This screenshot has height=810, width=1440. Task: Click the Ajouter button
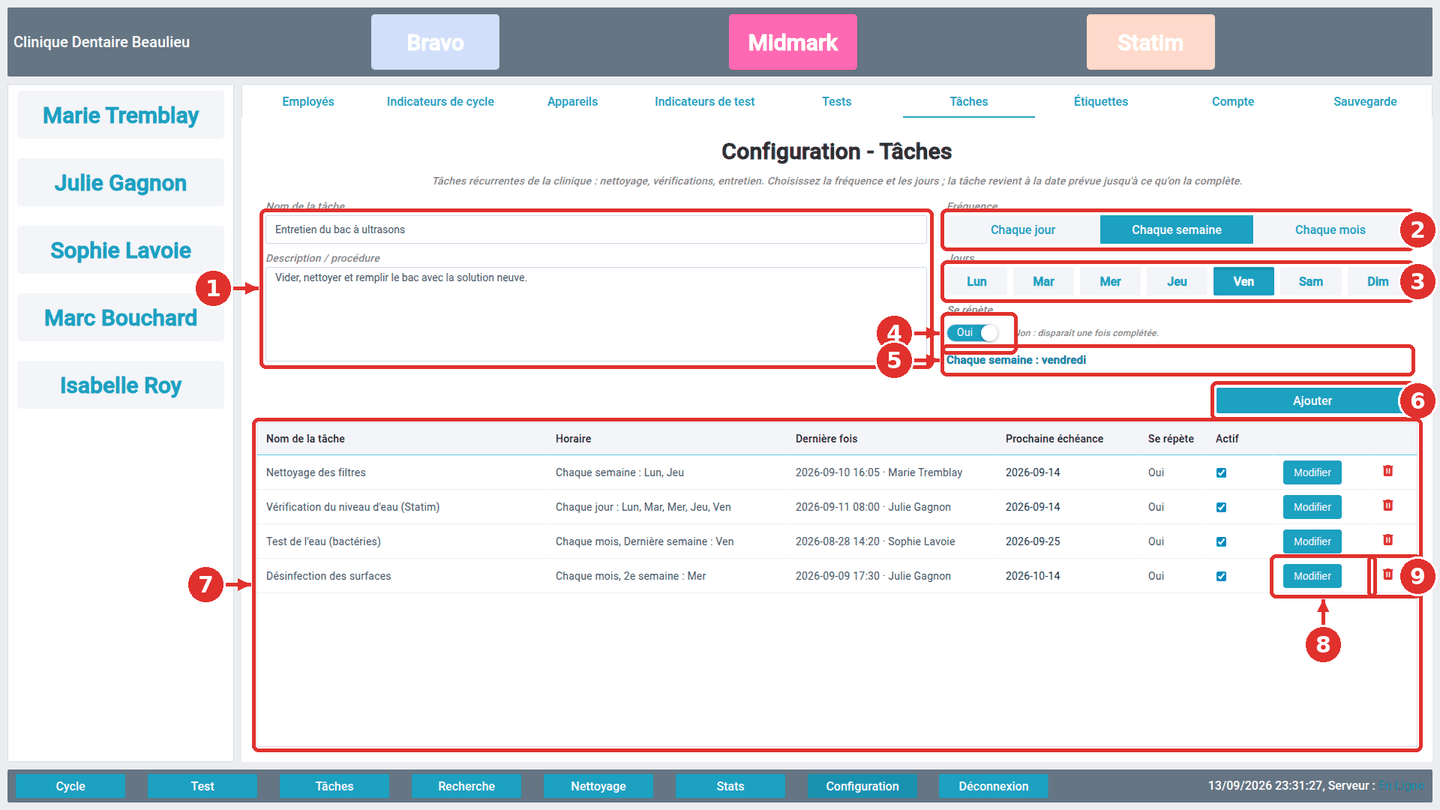[1312, 400]
